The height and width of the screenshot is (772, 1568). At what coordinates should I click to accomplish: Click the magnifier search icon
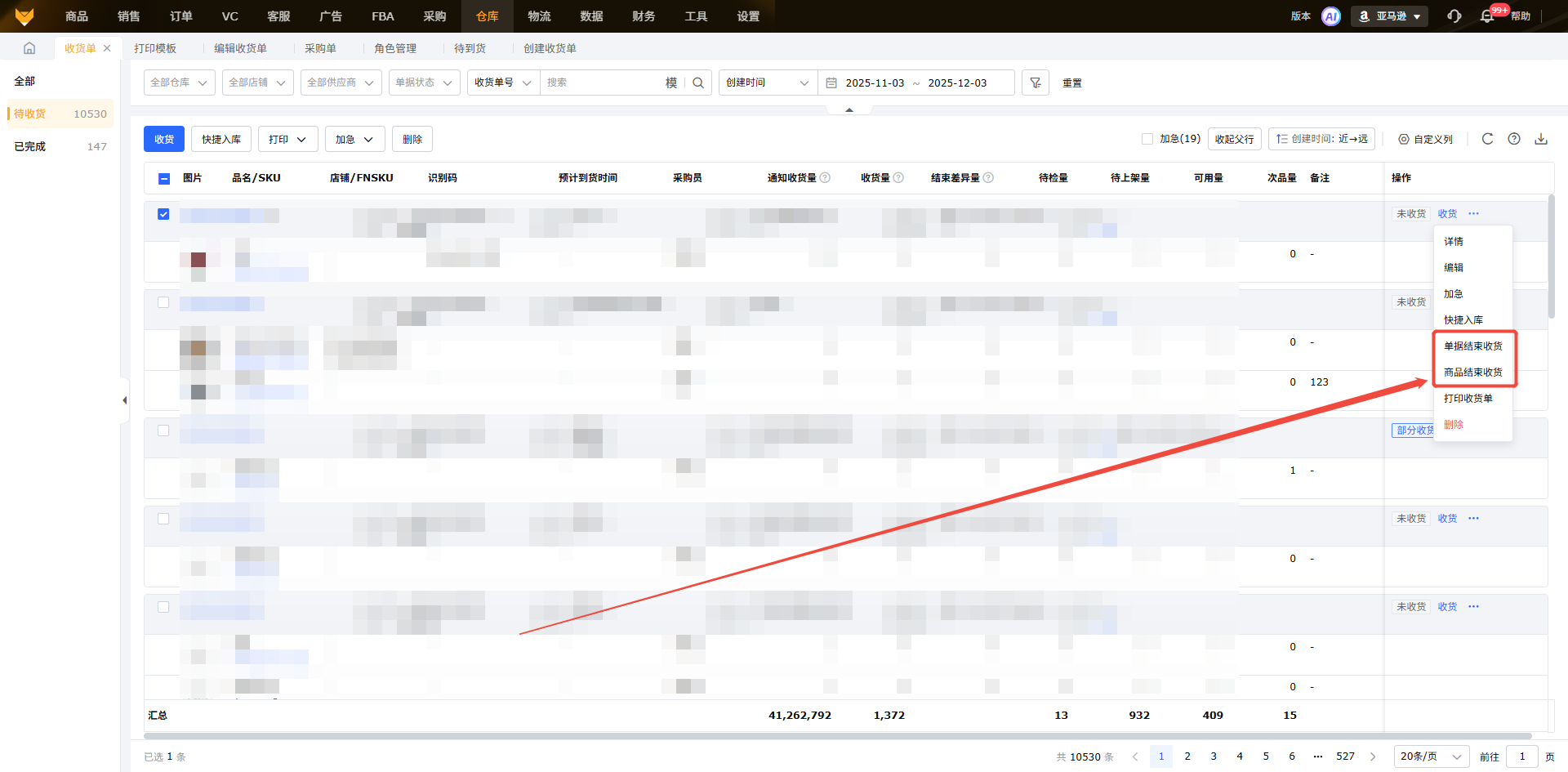[698, 83]
